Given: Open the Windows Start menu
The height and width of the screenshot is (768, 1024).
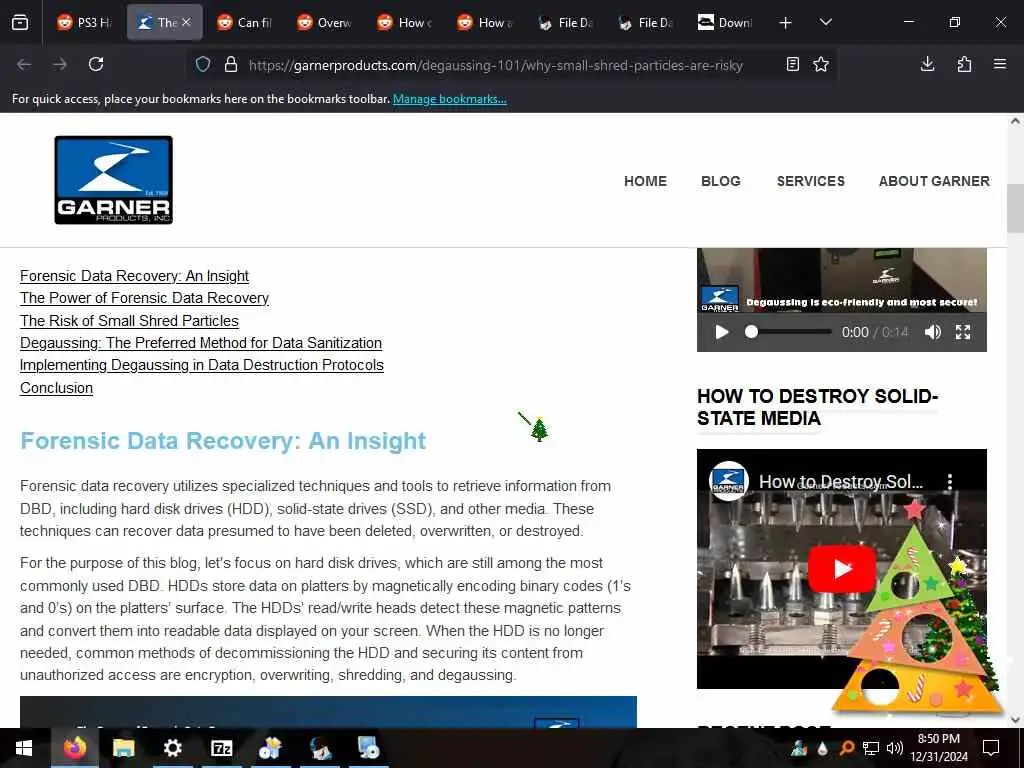Looking at the screenshot, I should click(25, 748).
